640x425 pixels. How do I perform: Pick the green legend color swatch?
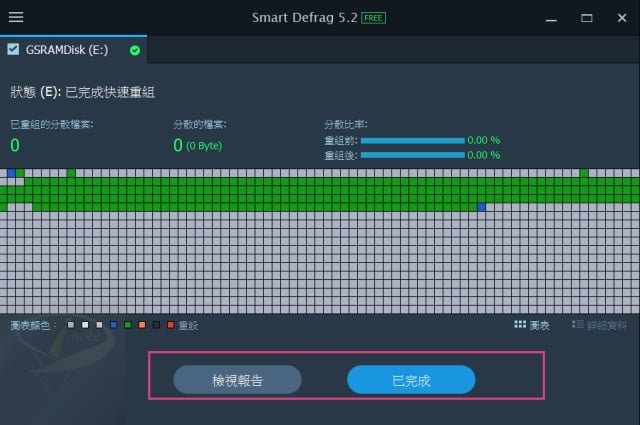coord(128,325)
